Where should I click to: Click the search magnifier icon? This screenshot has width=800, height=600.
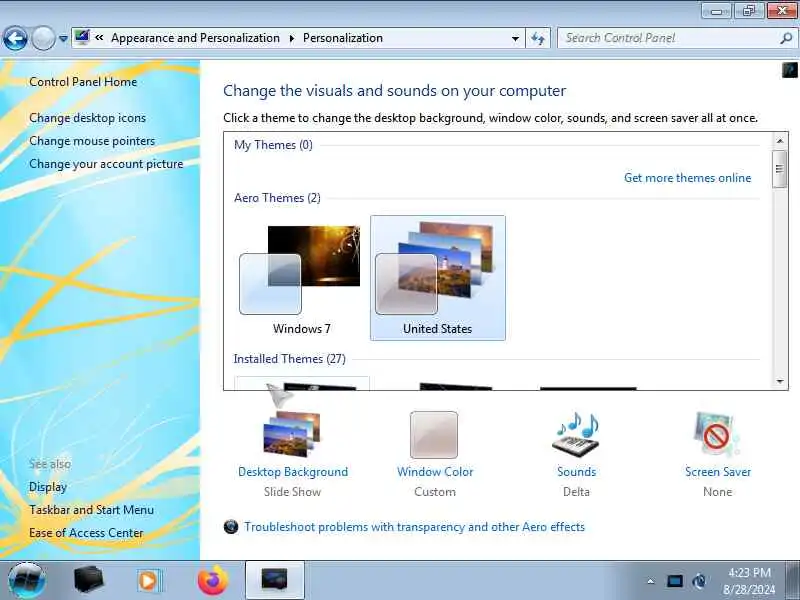pyautogui.click(x=786, y=38)
